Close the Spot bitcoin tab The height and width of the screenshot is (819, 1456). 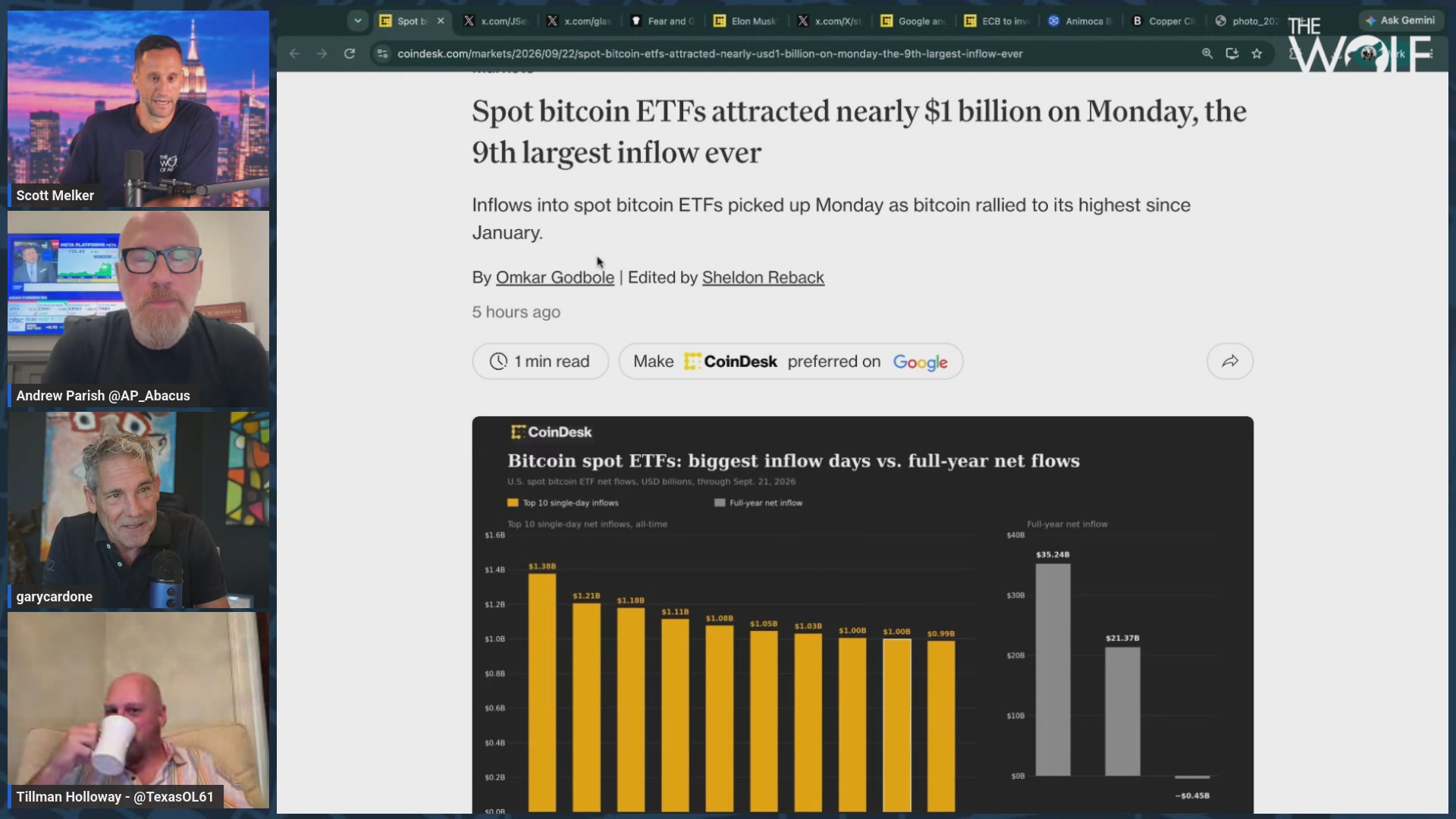[441, 21]
